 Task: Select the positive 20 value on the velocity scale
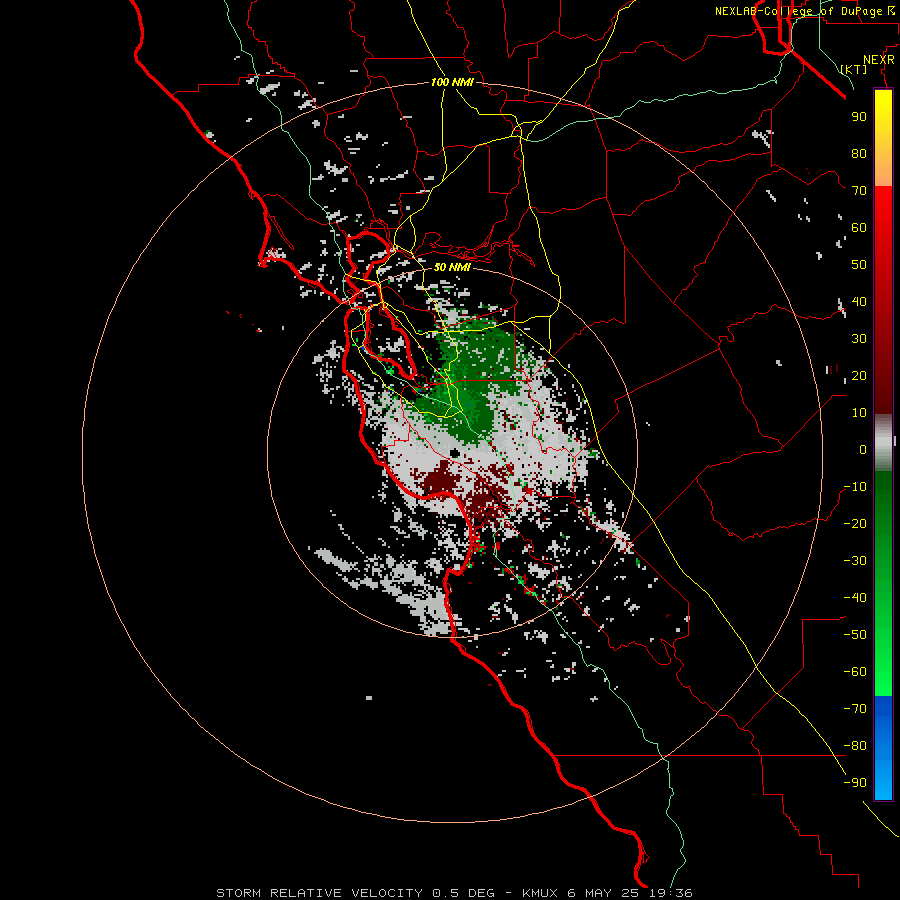859,375
